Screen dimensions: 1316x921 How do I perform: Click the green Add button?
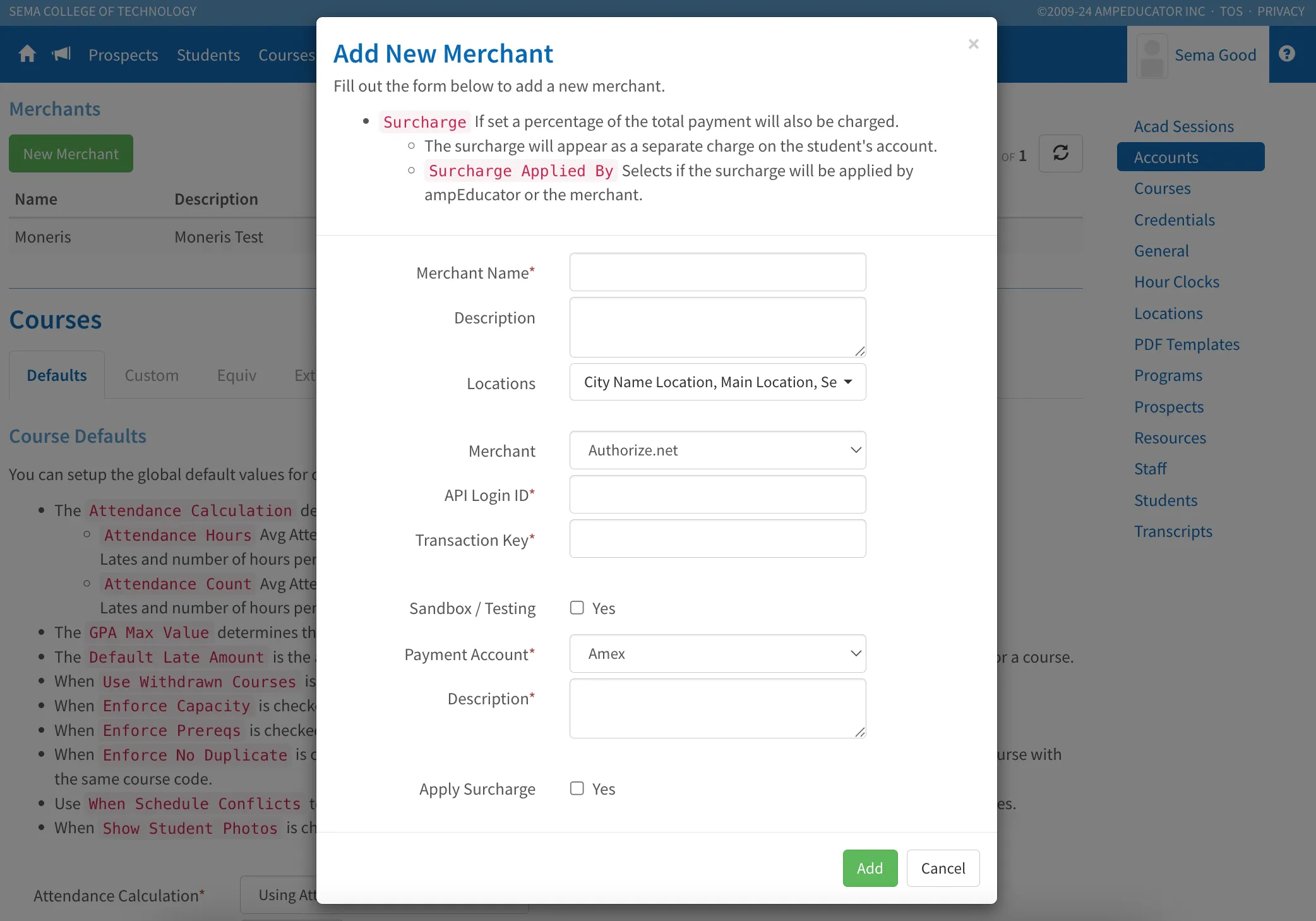(x=870, y=868)
